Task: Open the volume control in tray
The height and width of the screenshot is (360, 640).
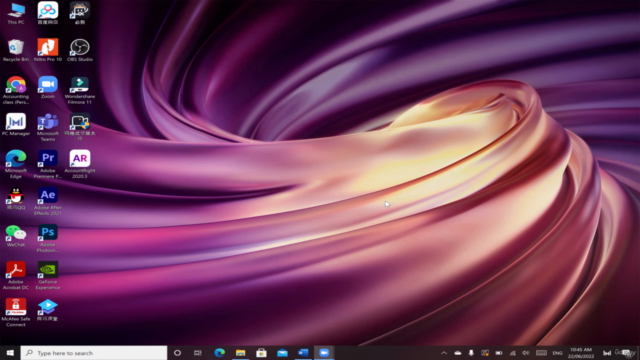Action: (x=526, y=353)
